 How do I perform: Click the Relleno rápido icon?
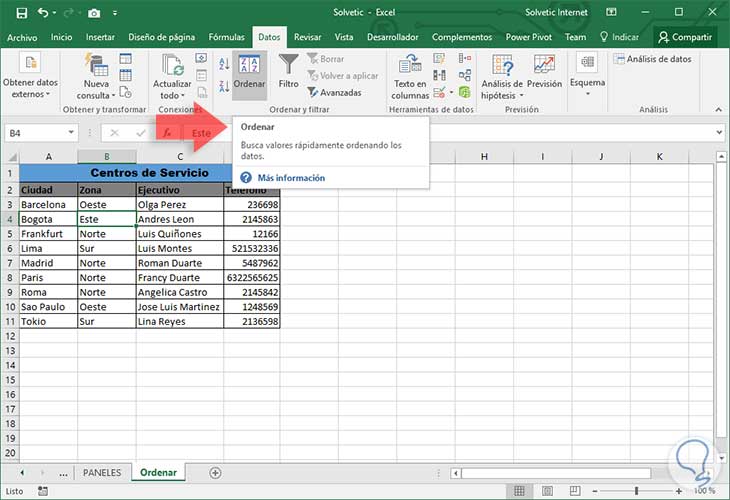[x=439, y=58]
